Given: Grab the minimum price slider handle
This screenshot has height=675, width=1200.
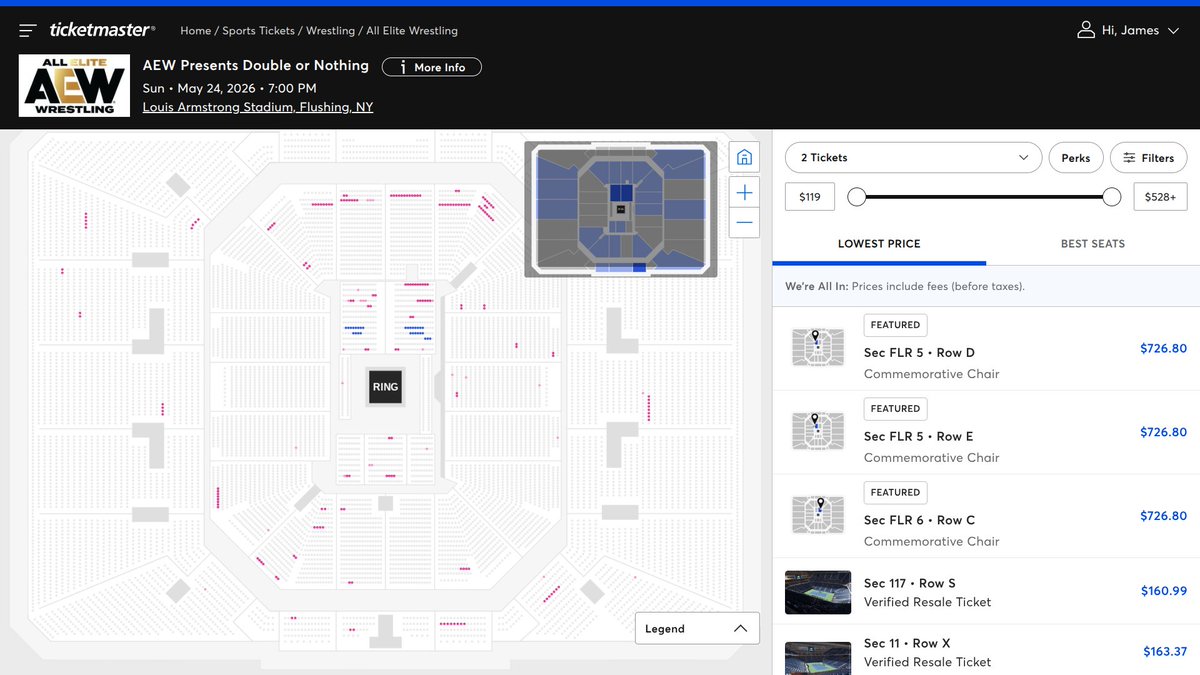Looking at the screenshot, I should point(856,197).
